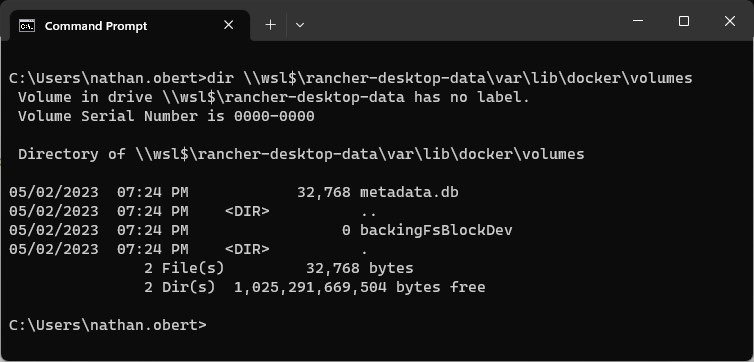The image size is (754, 362).
Task: Click the 32,768 size beside metadata.db
Action: [x=324, y=192]
